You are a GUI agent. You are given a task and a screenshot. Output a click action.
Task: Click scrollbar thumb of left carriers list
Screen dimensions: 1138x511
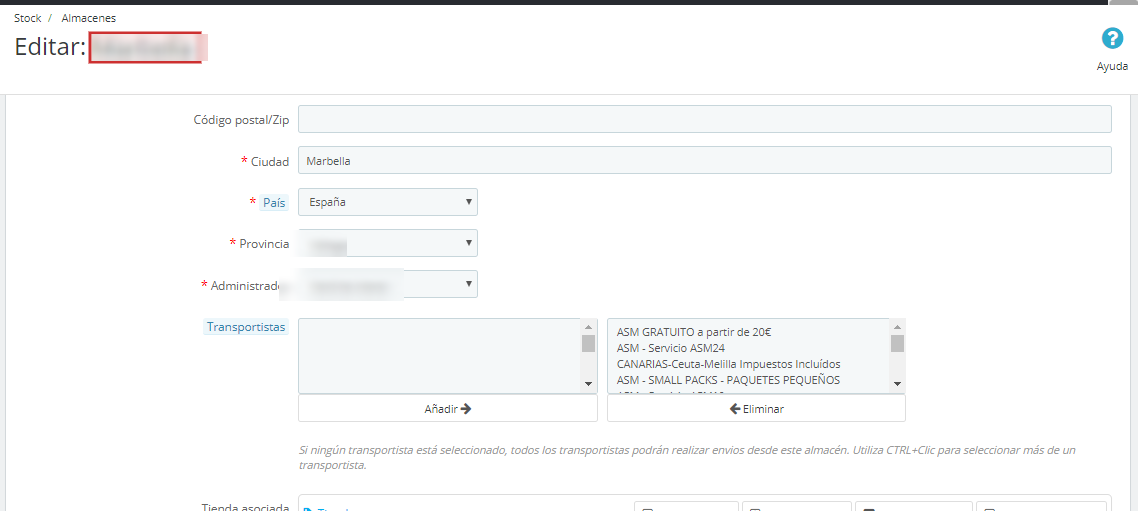pyautogui.click(x=589, y=343)
